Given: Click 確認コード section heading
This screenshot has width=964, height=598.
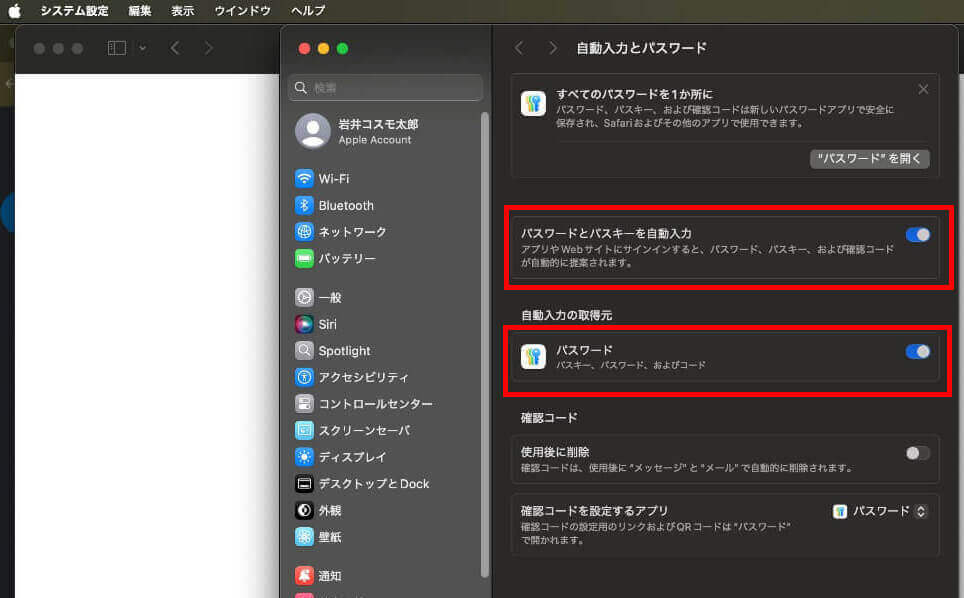Looking at the screenshot, I should tap(549, 418).
